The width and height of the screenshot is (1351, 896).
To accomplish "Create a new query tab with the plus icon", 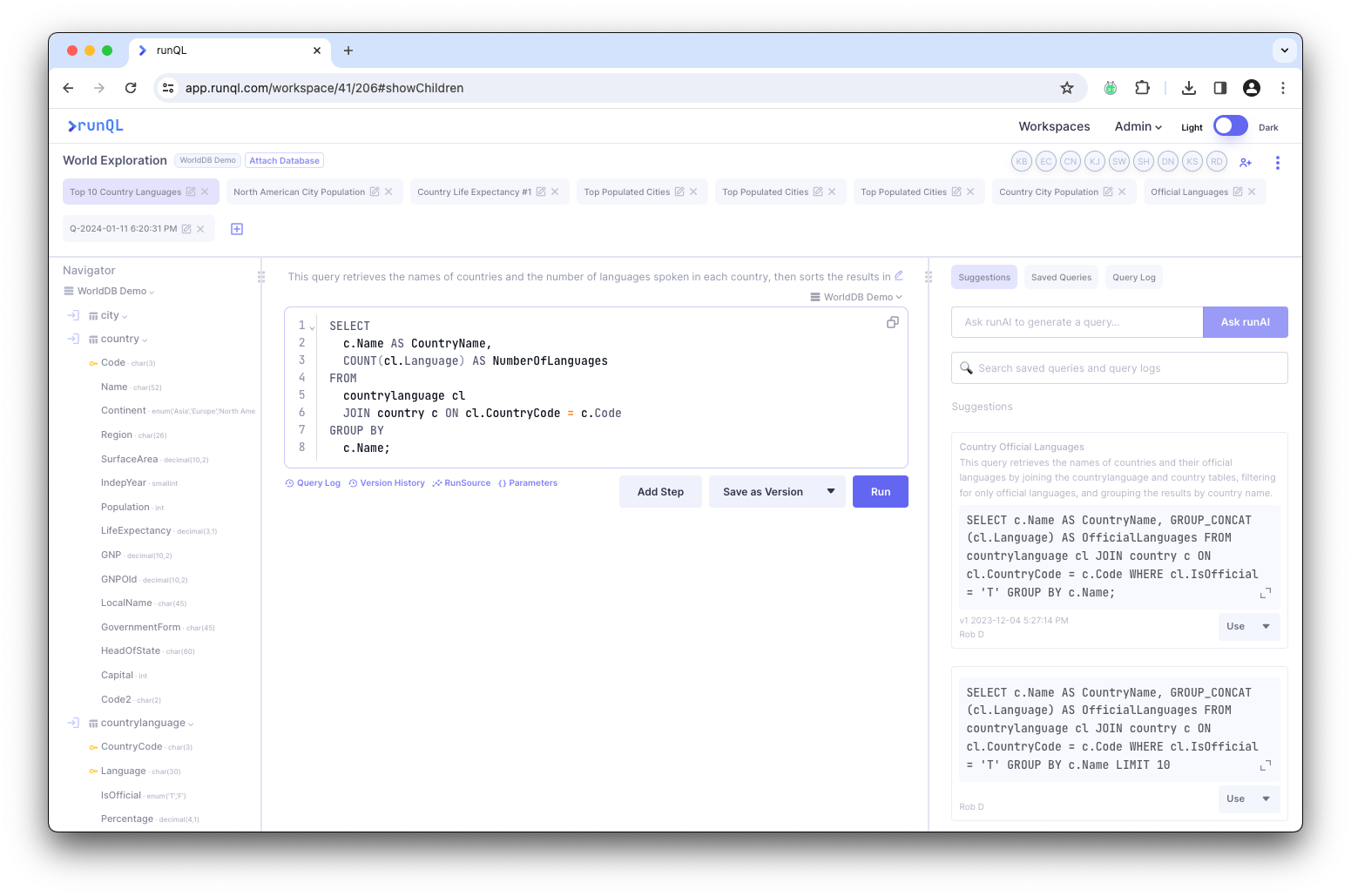I will point(236,228).
